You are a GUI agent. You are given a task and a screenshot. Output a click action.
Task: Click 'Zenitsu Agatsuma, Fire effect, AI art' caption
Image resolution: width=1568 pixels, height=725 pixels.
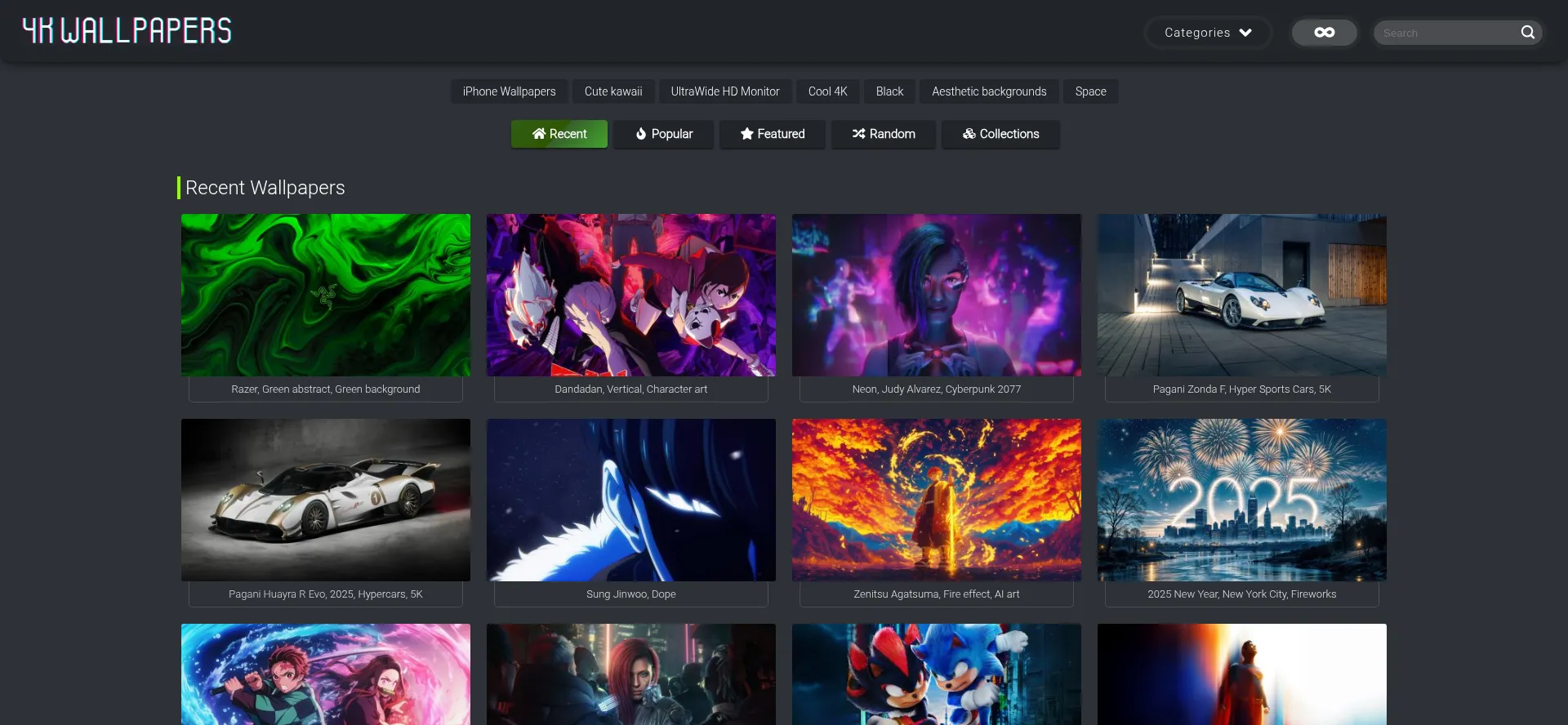click(937, 594)
